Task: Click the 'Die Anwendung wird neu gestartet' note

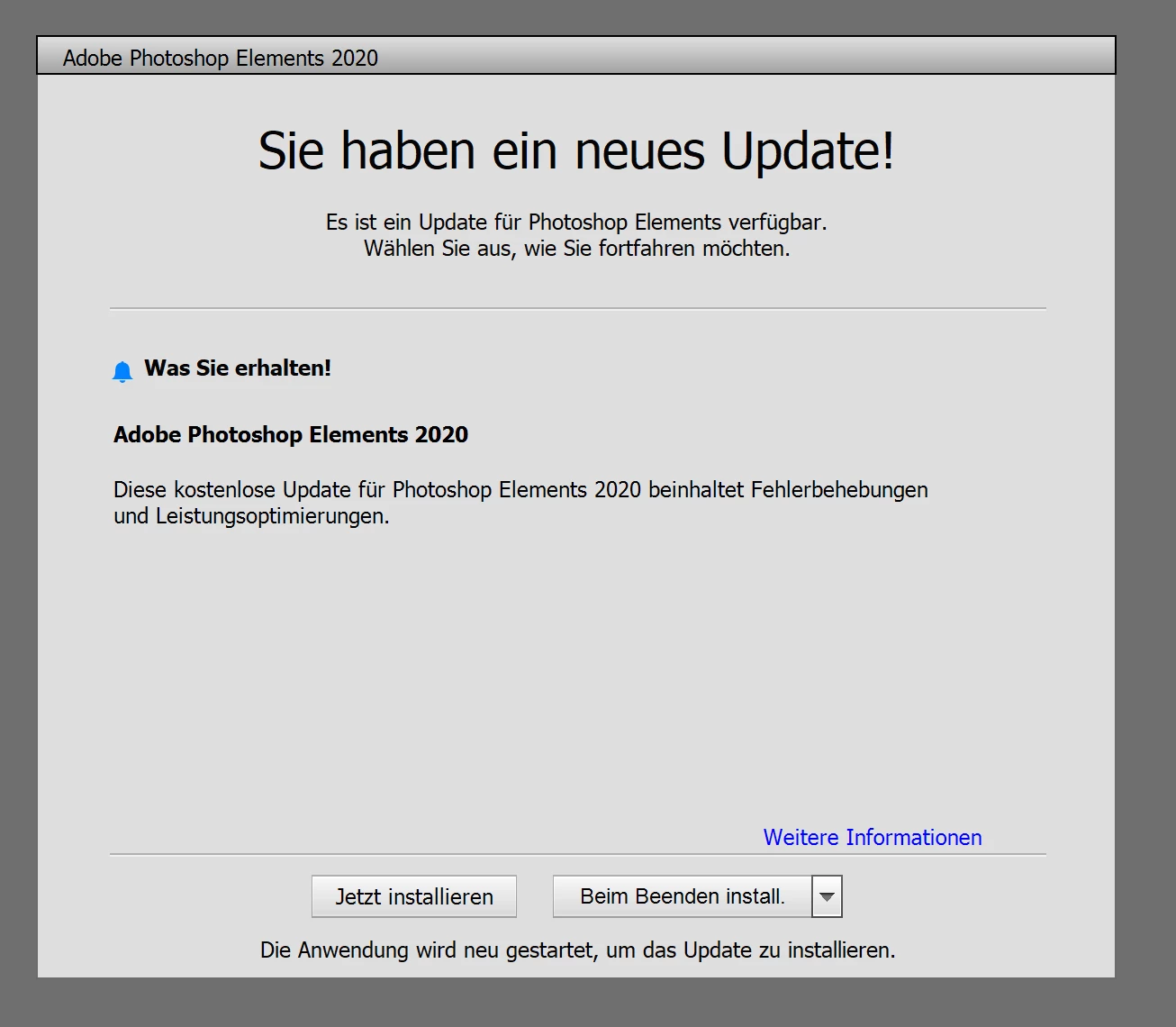Action: pos(577,950)
